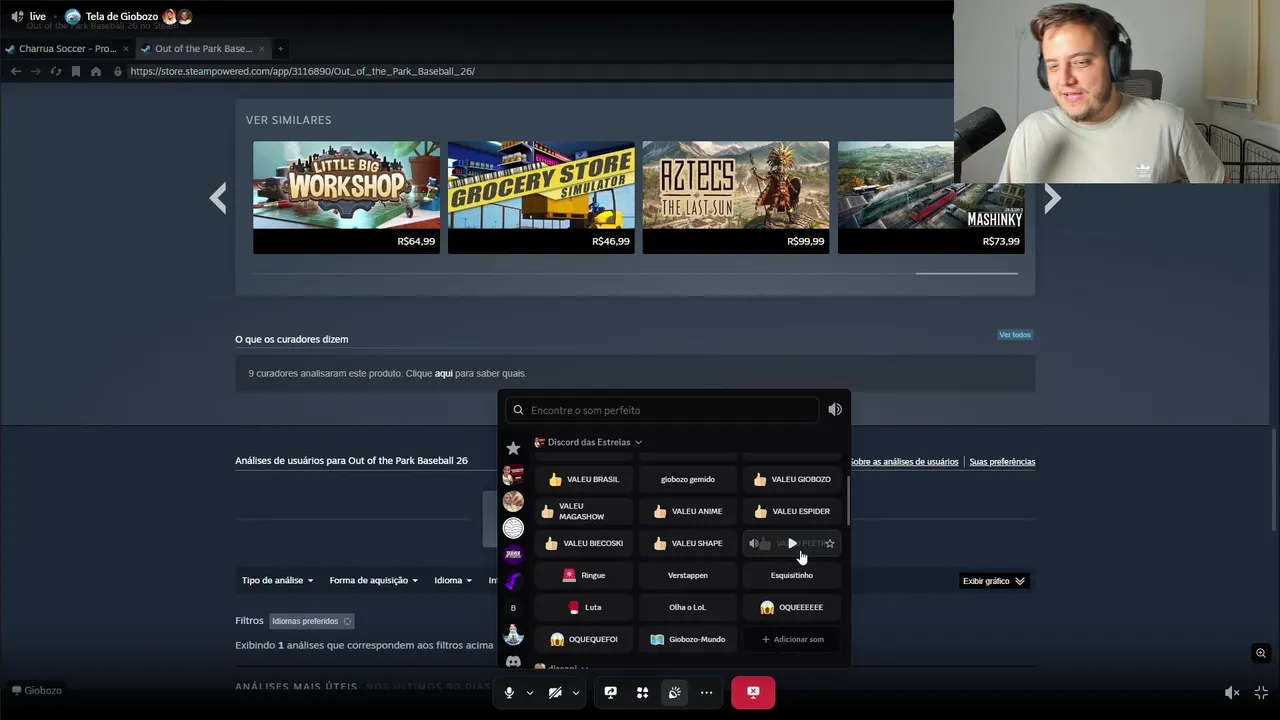Image resolution: width=1280 pixels, height=720 pixels.
Task: Select the Discord logo in soundboard sidebar
Action: 513,661
